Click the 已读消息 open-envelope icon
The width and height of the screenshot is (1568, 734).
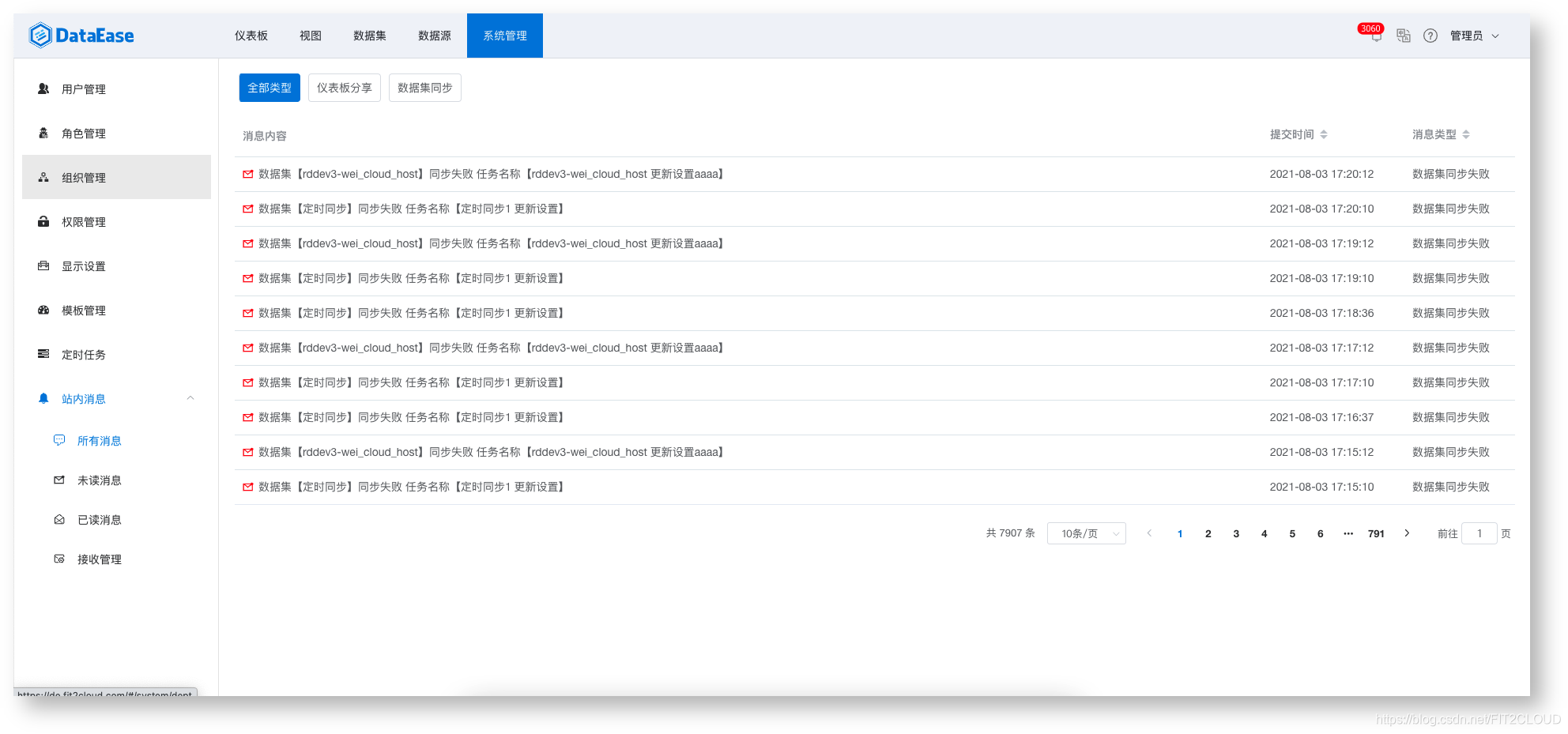pyautogui.click(x=59, y=519)
